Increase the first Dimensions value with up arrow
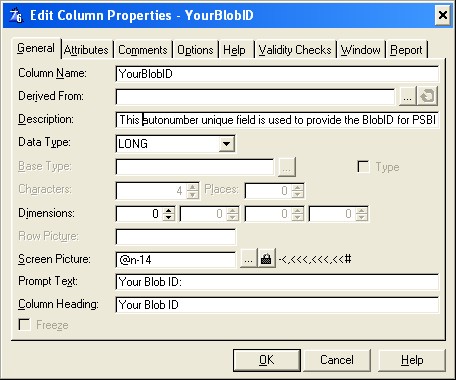 point(169,210)
